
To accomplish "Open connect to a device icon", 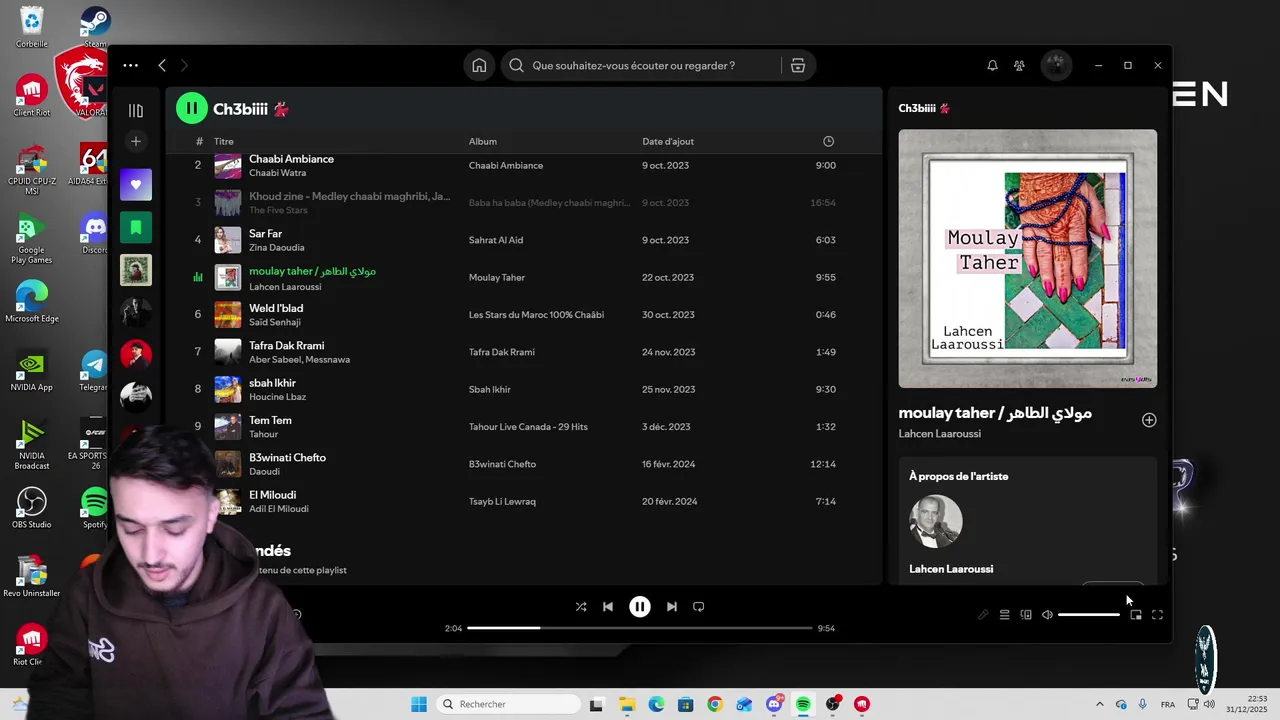I will coord(1026,615).
